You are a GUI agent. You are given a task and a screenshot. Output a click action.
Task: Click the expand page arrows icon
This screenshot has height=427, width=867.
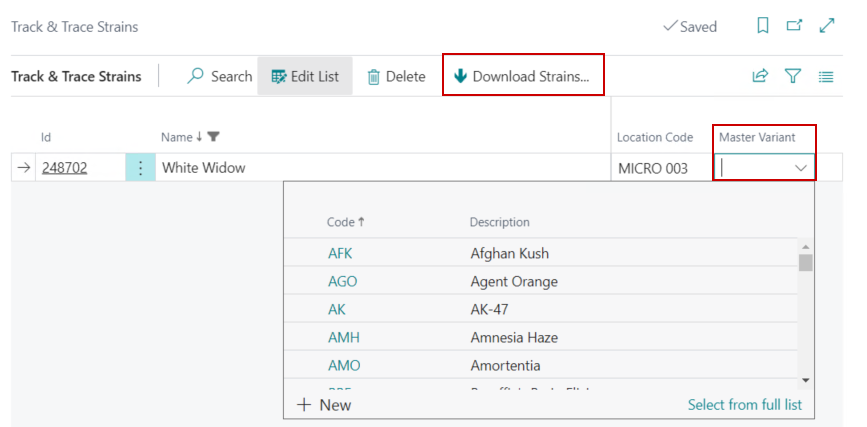[827, 27]
